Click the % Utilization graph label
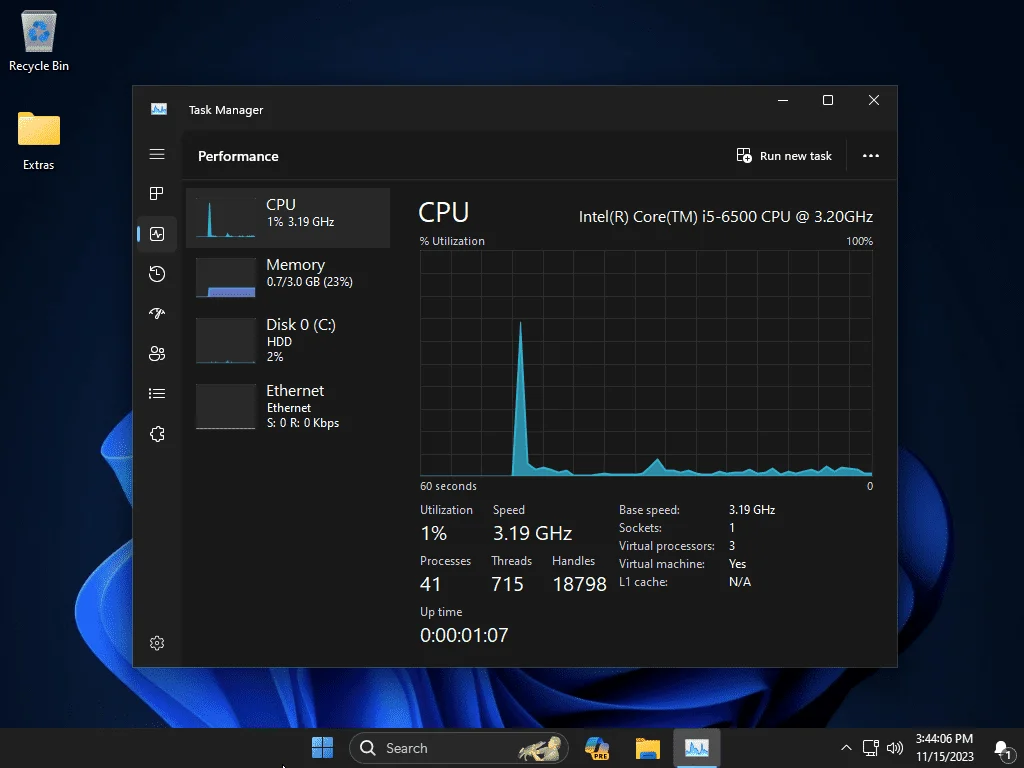1024x768 pixels. 452,241
